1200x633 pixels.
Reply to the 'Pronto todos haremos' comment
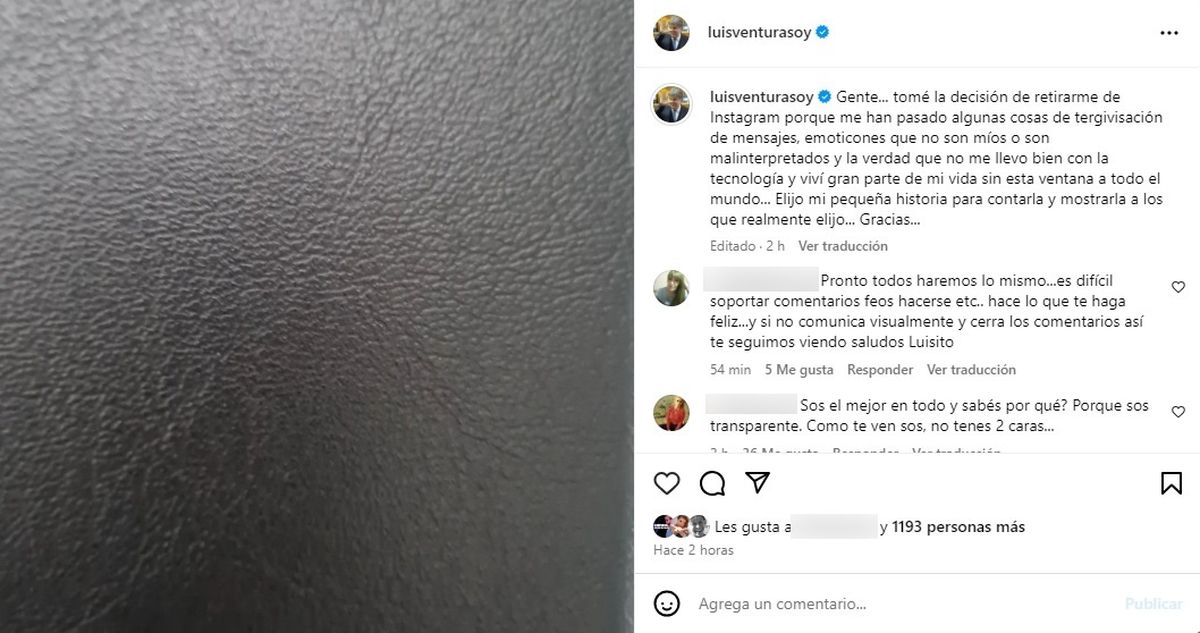pos(880,370)
